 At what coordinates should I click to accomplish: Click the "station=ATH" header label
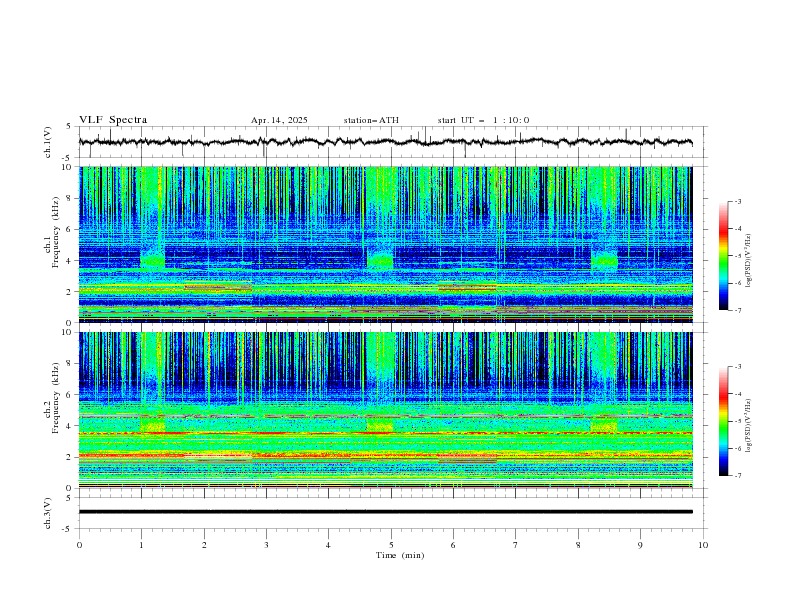click(x=371, y=120)
